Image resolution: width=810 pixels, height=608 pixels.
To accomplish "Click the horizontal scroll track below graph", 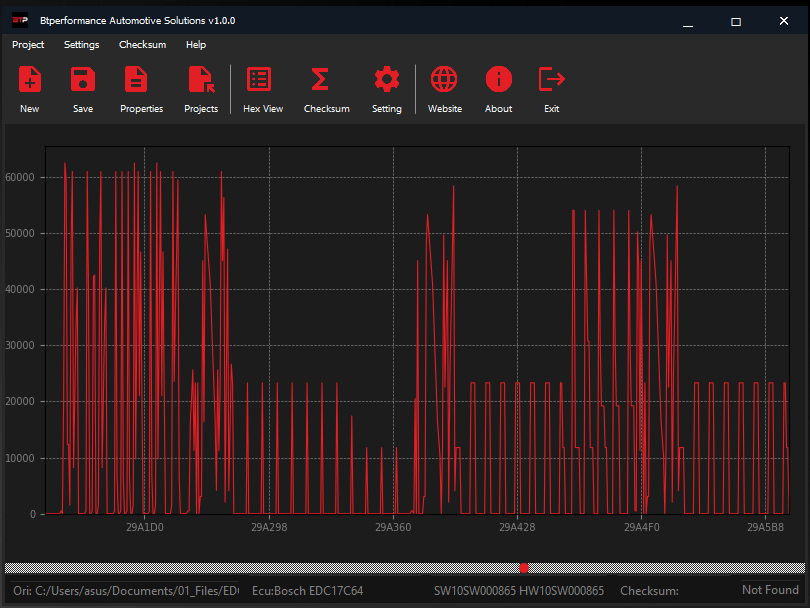I will tap(250, 568).
